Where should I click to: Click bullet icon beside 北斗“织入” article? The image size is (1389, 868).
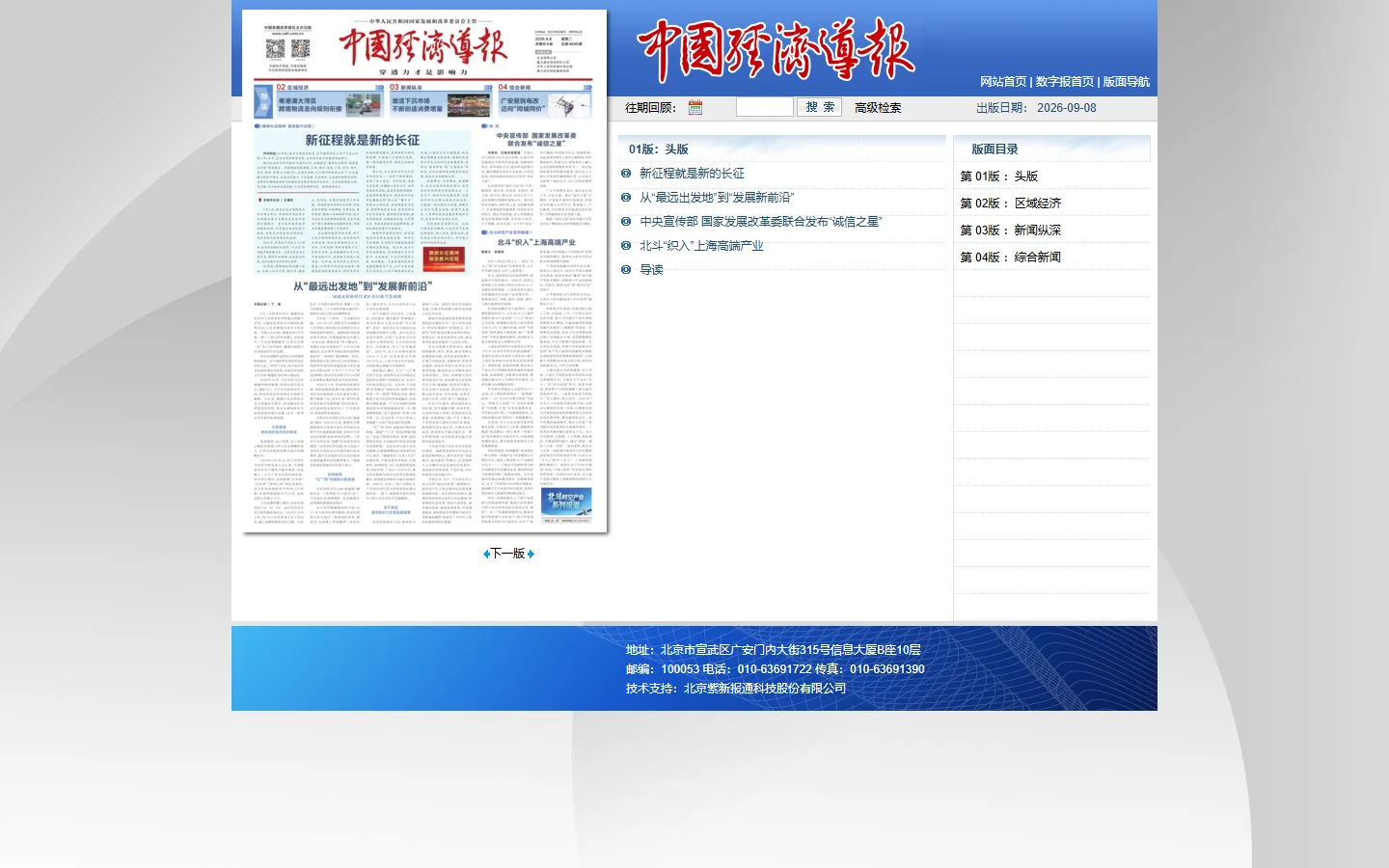coord(626,246)
